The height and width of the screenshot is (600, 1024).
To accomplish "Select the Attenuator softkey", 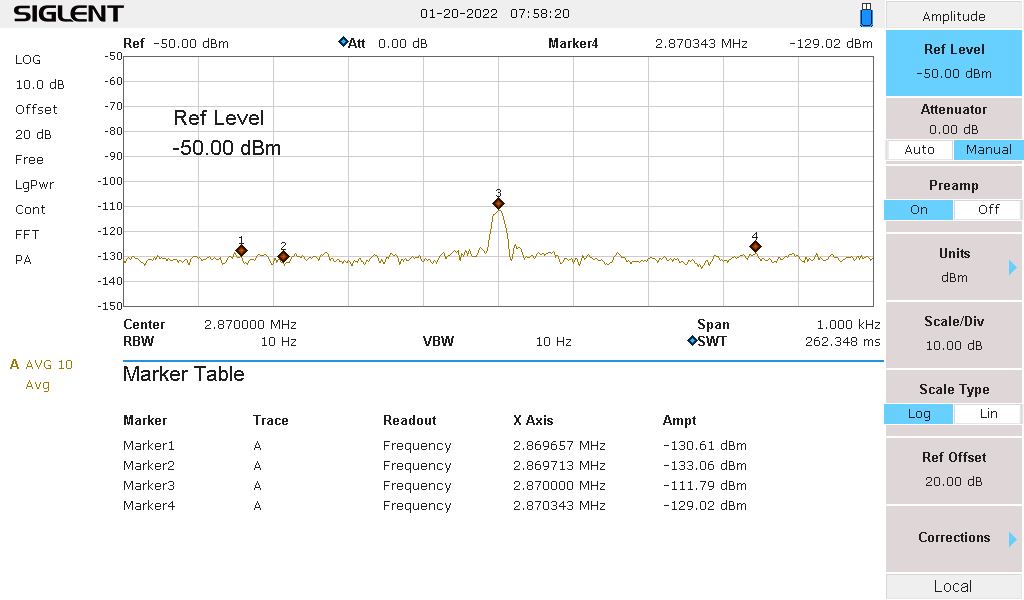I will click(953, 119).
